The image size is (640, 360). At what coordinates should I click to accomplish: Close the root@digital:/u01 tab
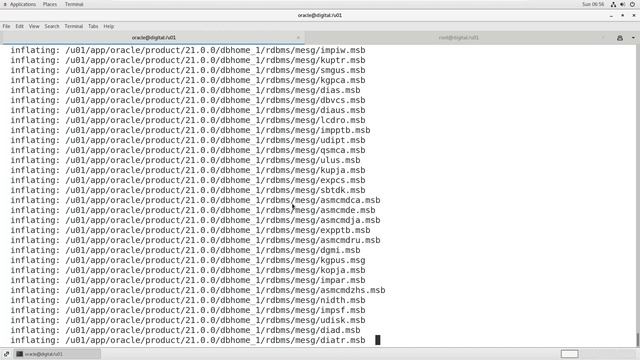603,38
